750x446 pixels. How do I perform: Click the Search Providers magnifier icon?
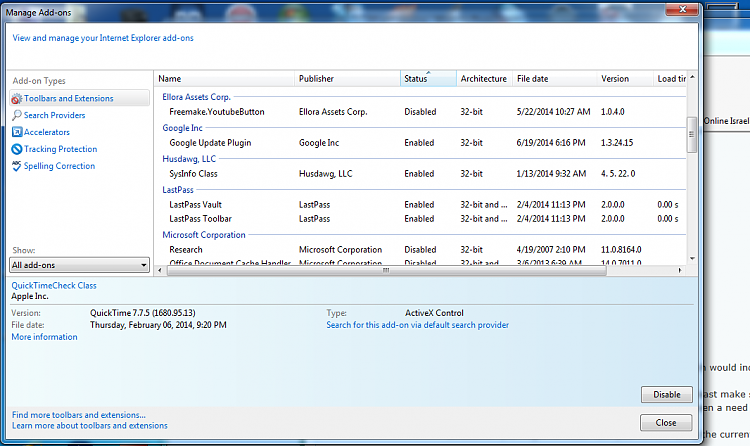tap(17, 115)
